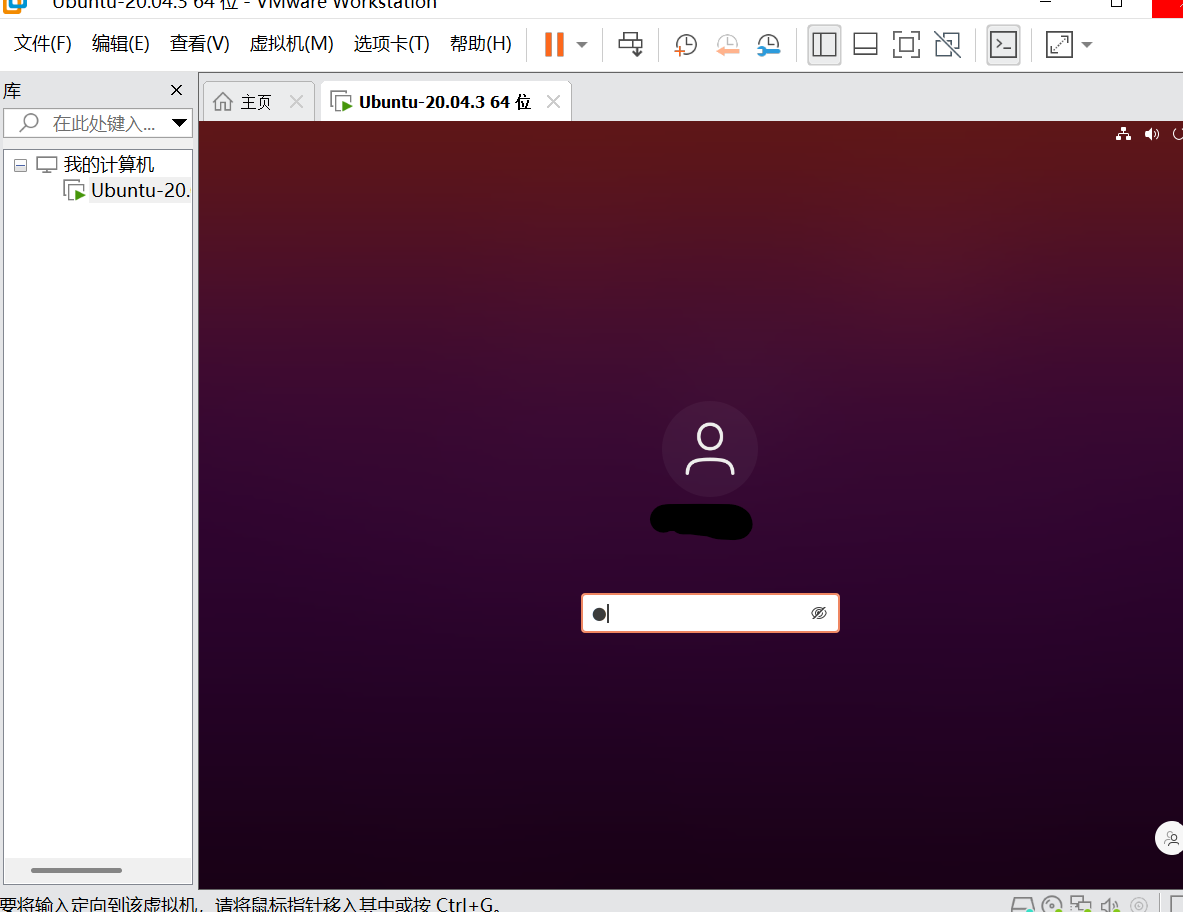Open the power options dropdown beside the pause button
Image resolution: width=1183 pixels, height=912 pixels.
582,45
